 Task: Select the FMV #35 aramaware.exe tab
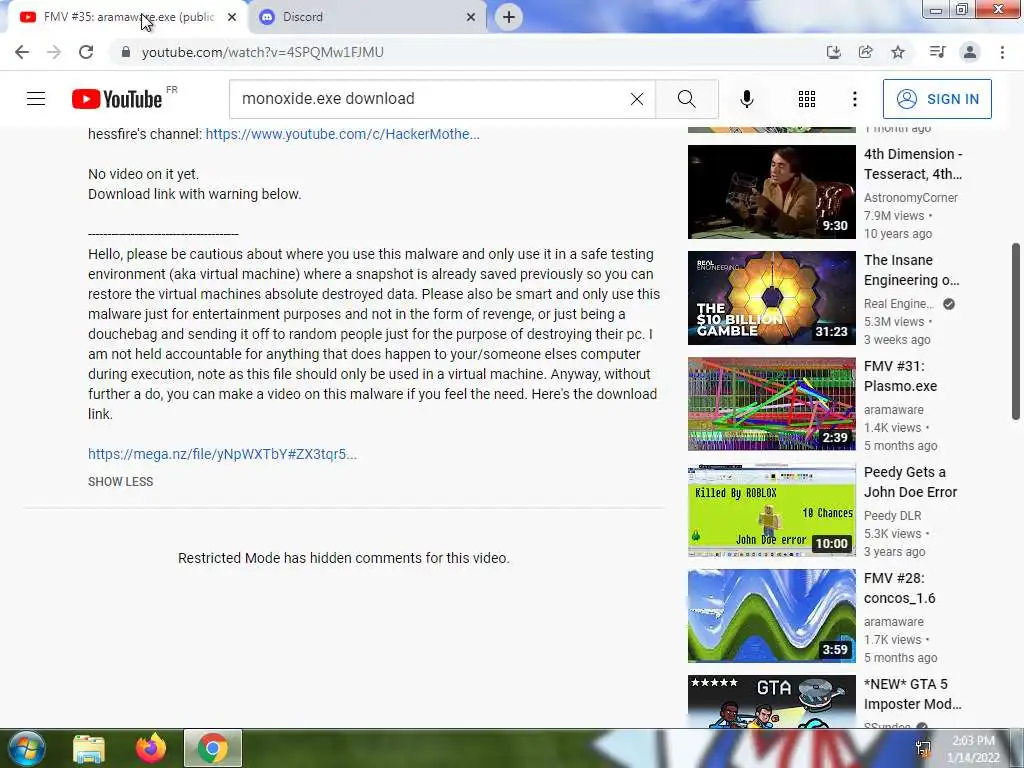[x=127, y=17]
